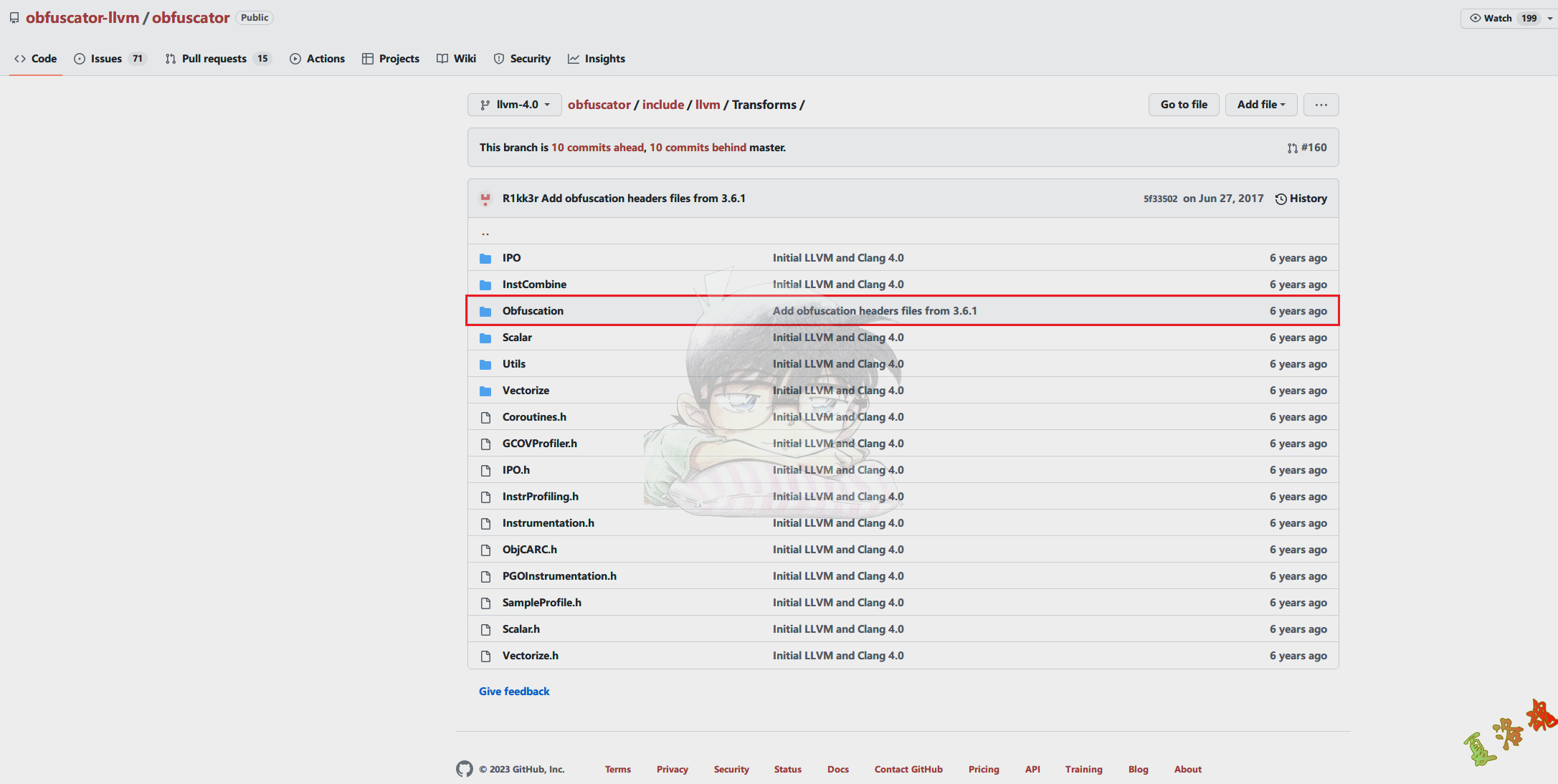The width and height of the screenshot is (1558, 784).
Task: Click the file icon beside Vectorize.h
Action: coord(485,656)
